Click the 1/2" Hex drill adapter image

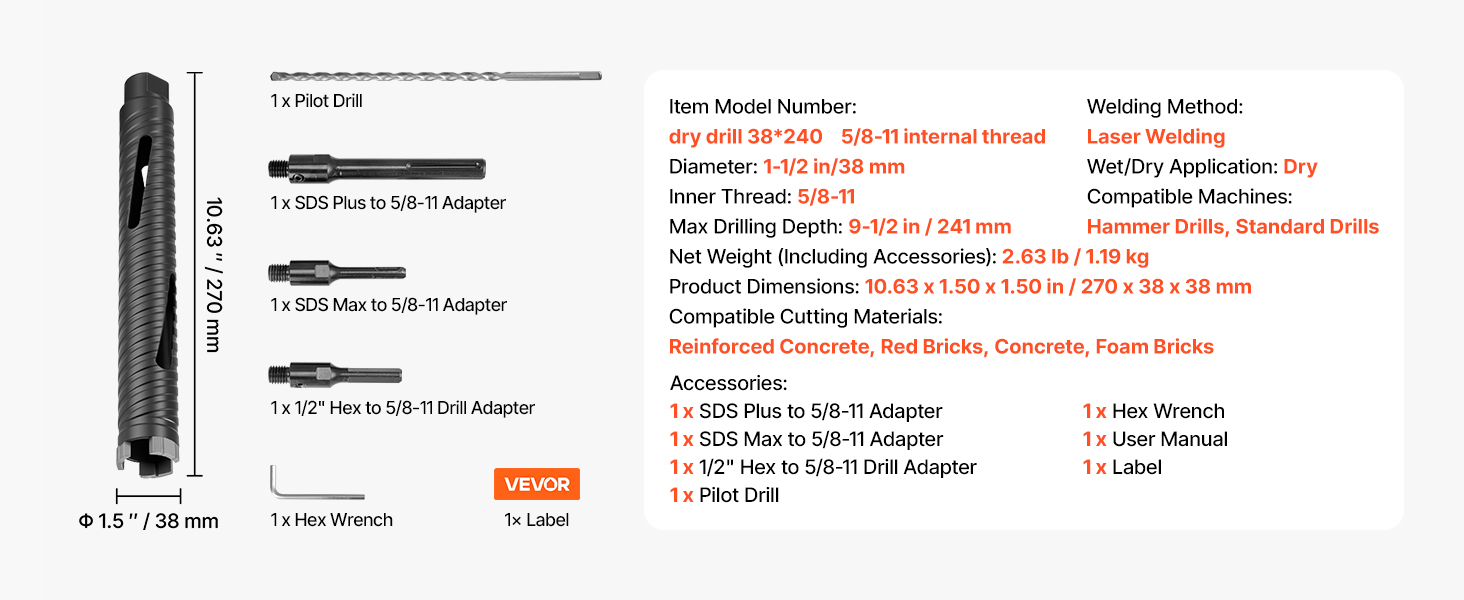[x=335, y=375]
